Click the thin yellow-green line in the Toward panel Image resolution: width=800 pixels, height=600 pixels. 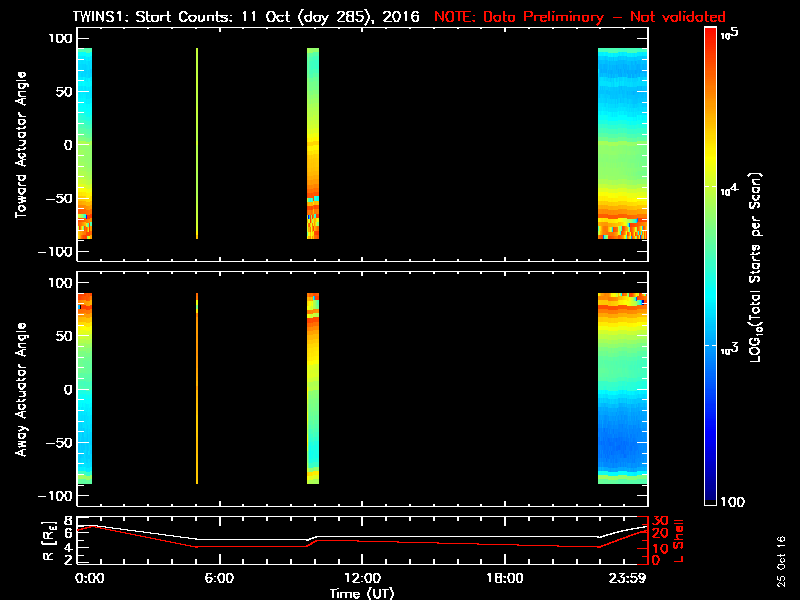[x=197, y=145]
